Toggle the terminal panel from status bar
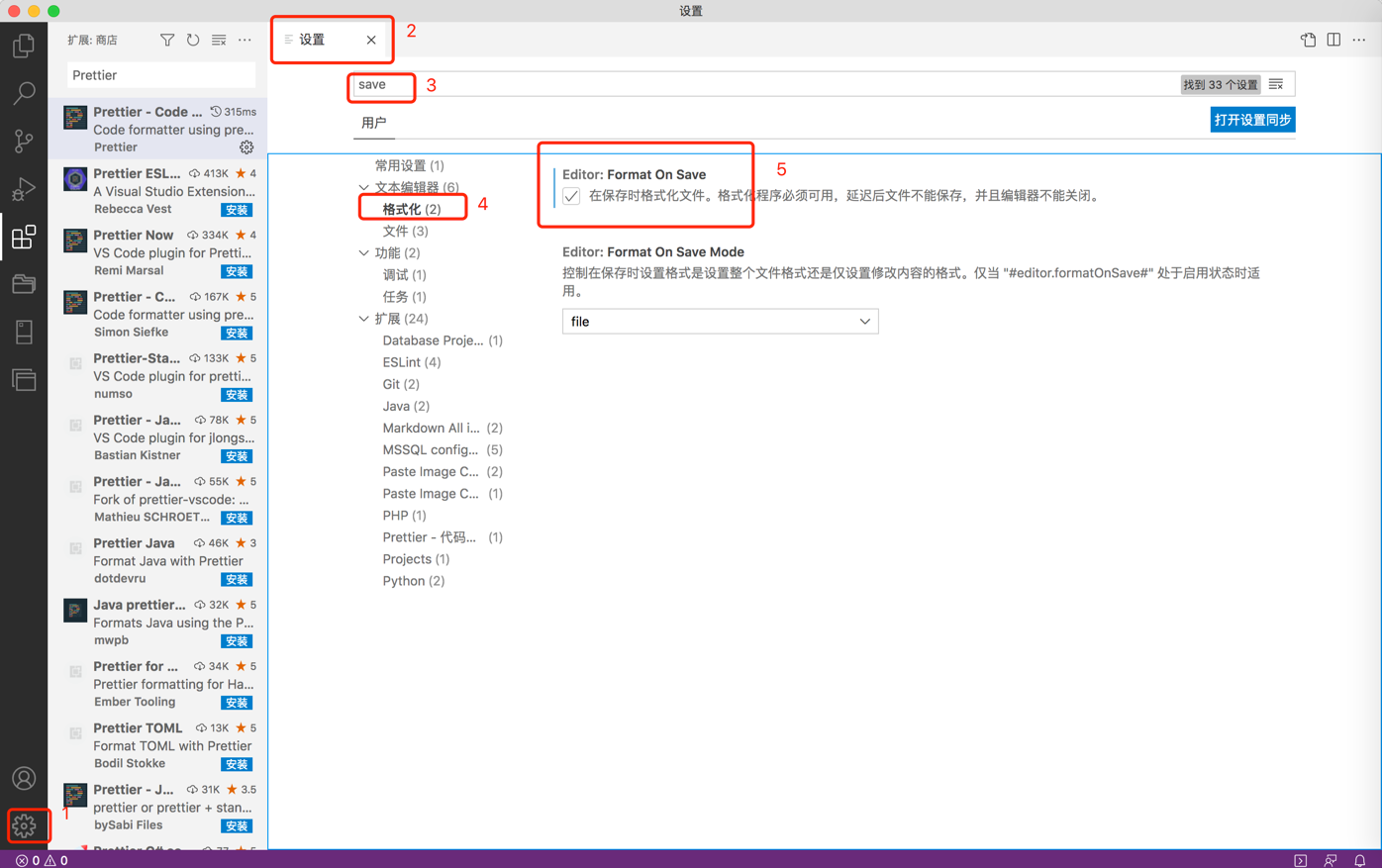 1301,860
